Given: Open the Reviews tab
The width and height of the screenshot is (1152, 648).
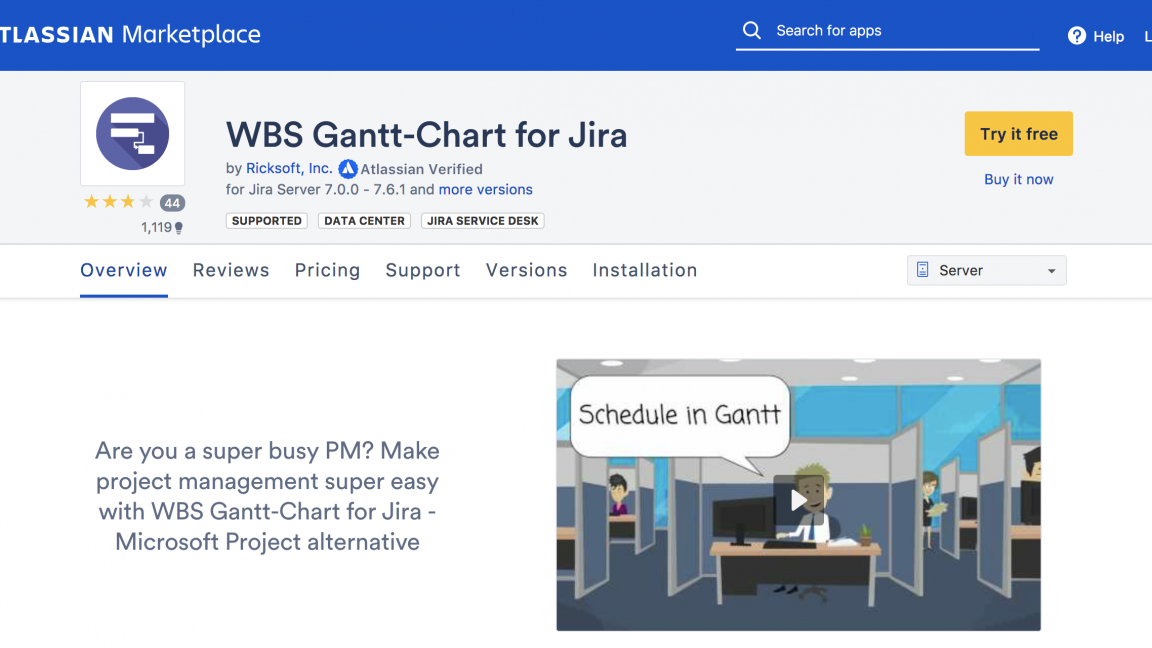Looking at the screenshot, I should click(x=231, y=270).
